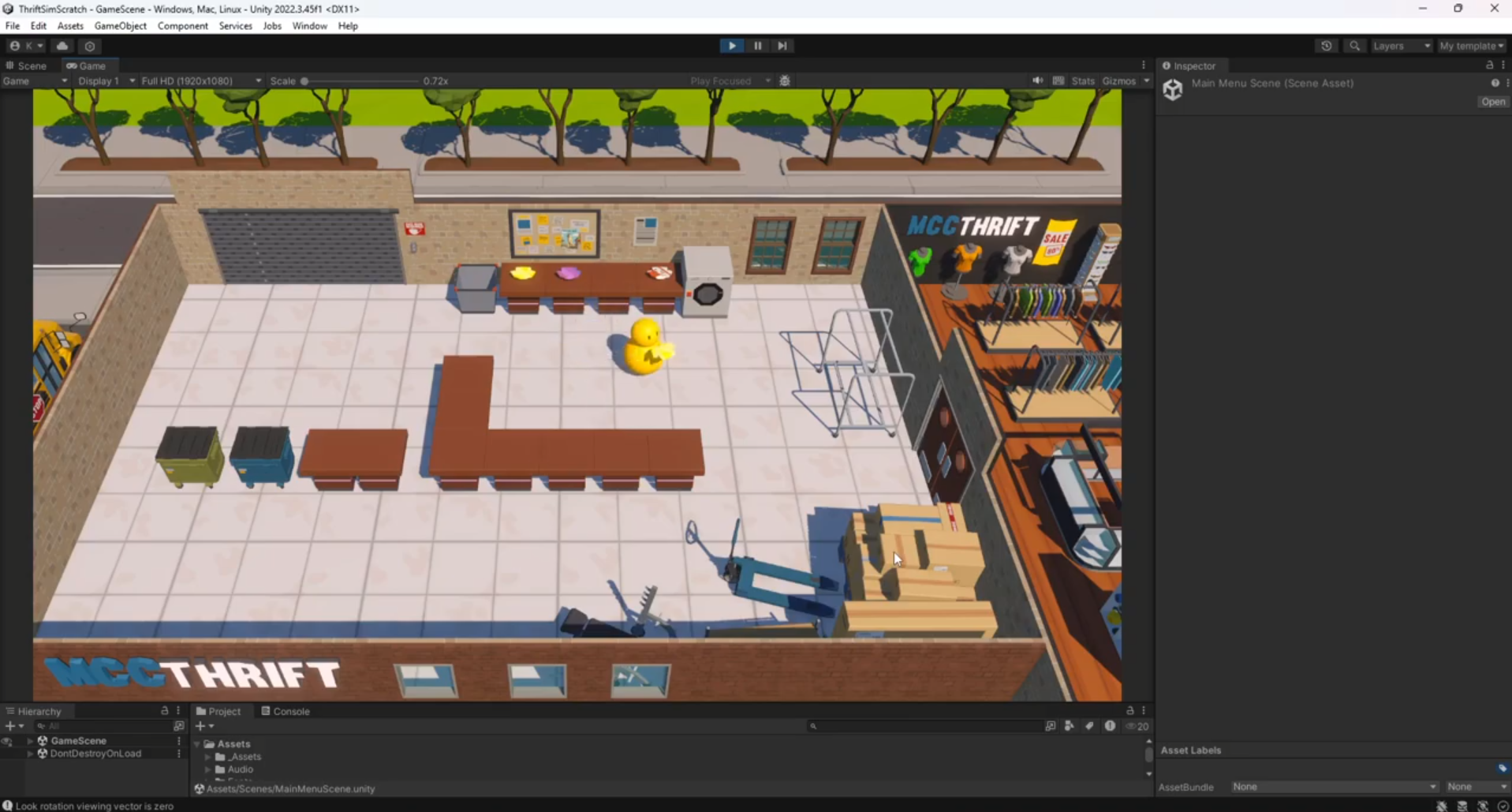This screenshot has width=1512, height=812.
Task: Open Layers dropdown
Action: click(x=1401, y=46)
